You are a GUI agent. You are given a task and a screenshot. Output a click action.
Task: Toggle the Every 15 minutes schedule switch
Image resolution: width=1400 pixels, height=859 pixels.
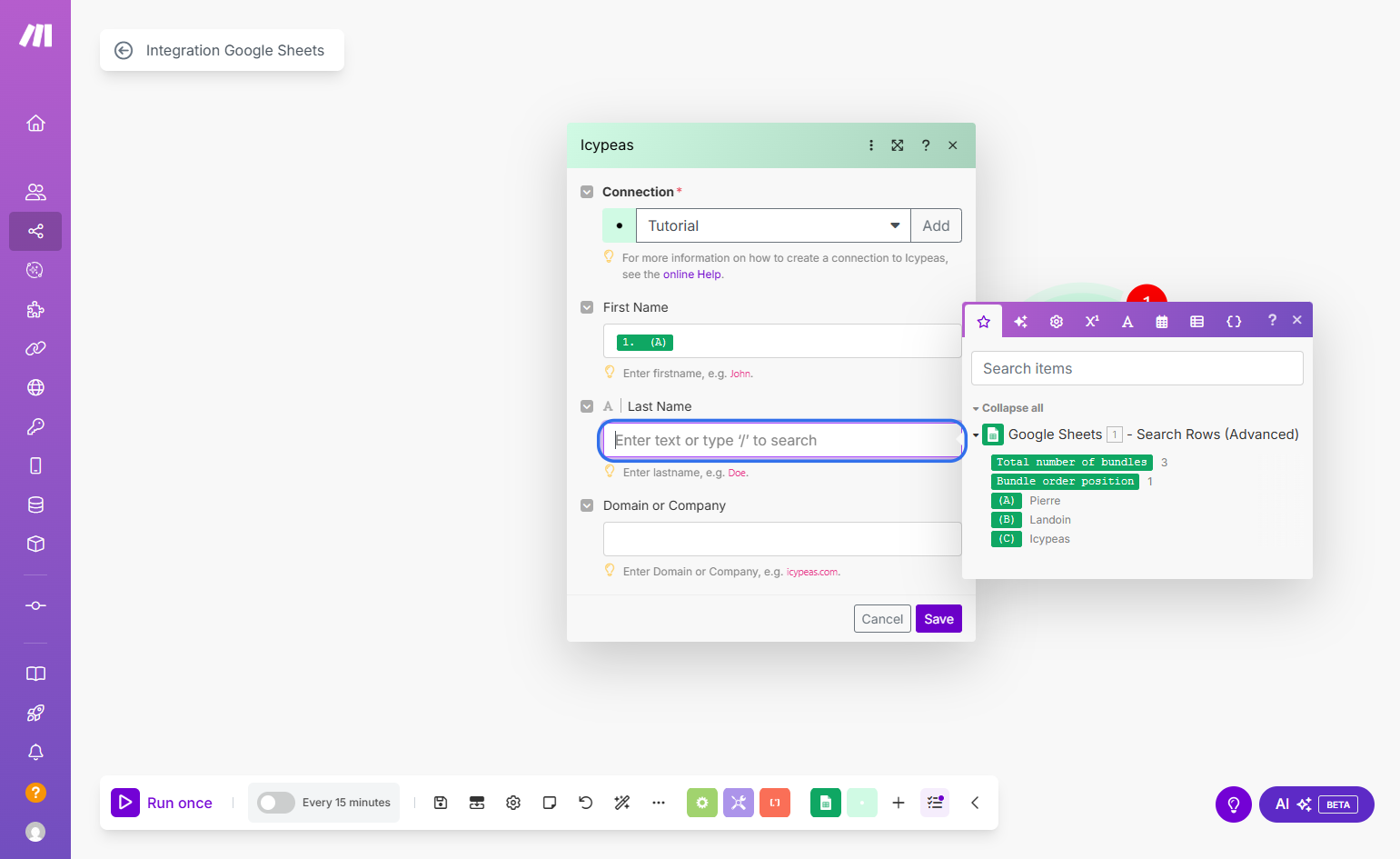coord(276,803)
